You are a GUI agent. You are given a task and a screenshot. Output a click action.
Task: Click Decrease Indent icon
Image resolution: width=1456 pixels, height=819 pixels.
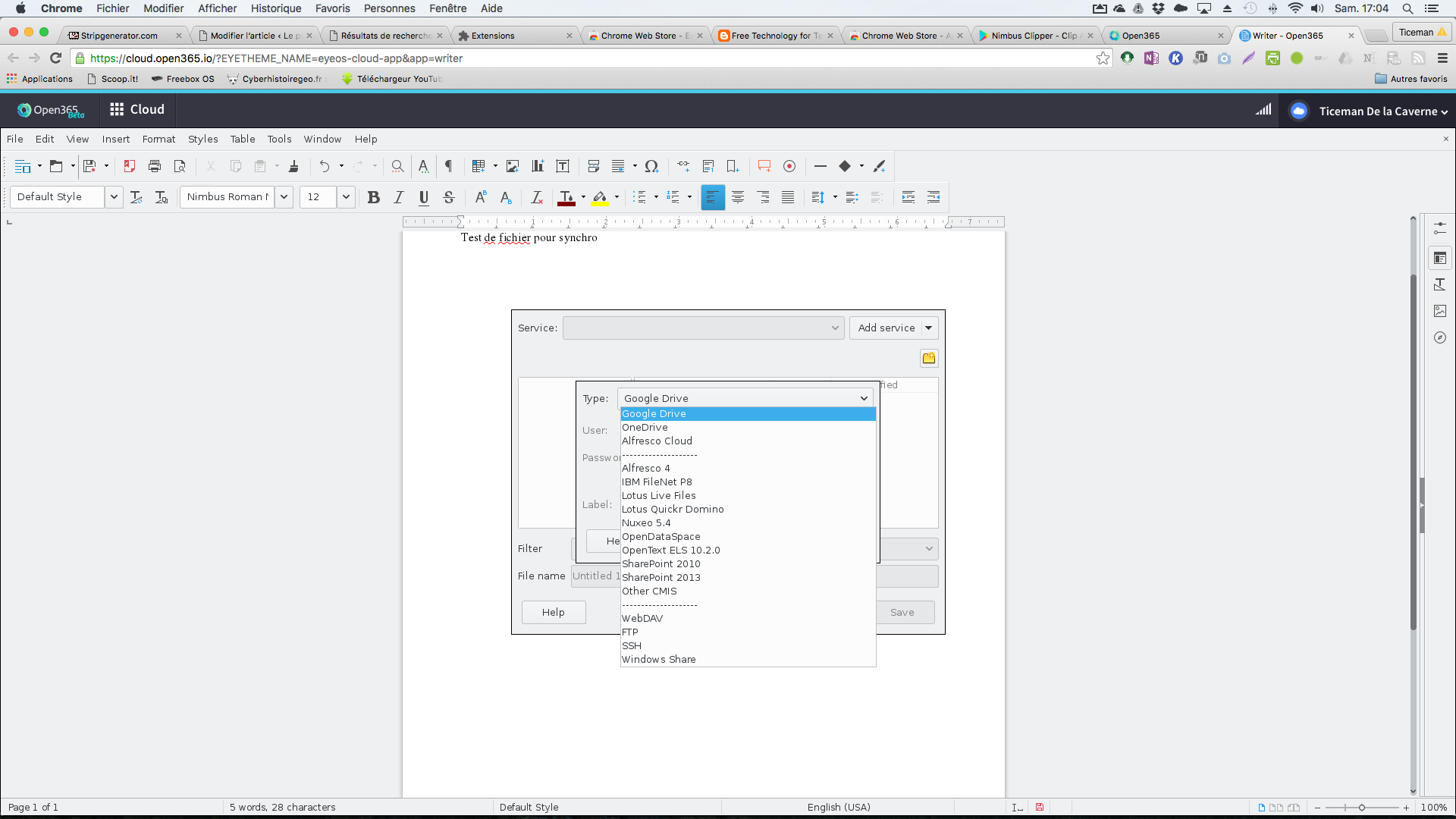(934, 197)
